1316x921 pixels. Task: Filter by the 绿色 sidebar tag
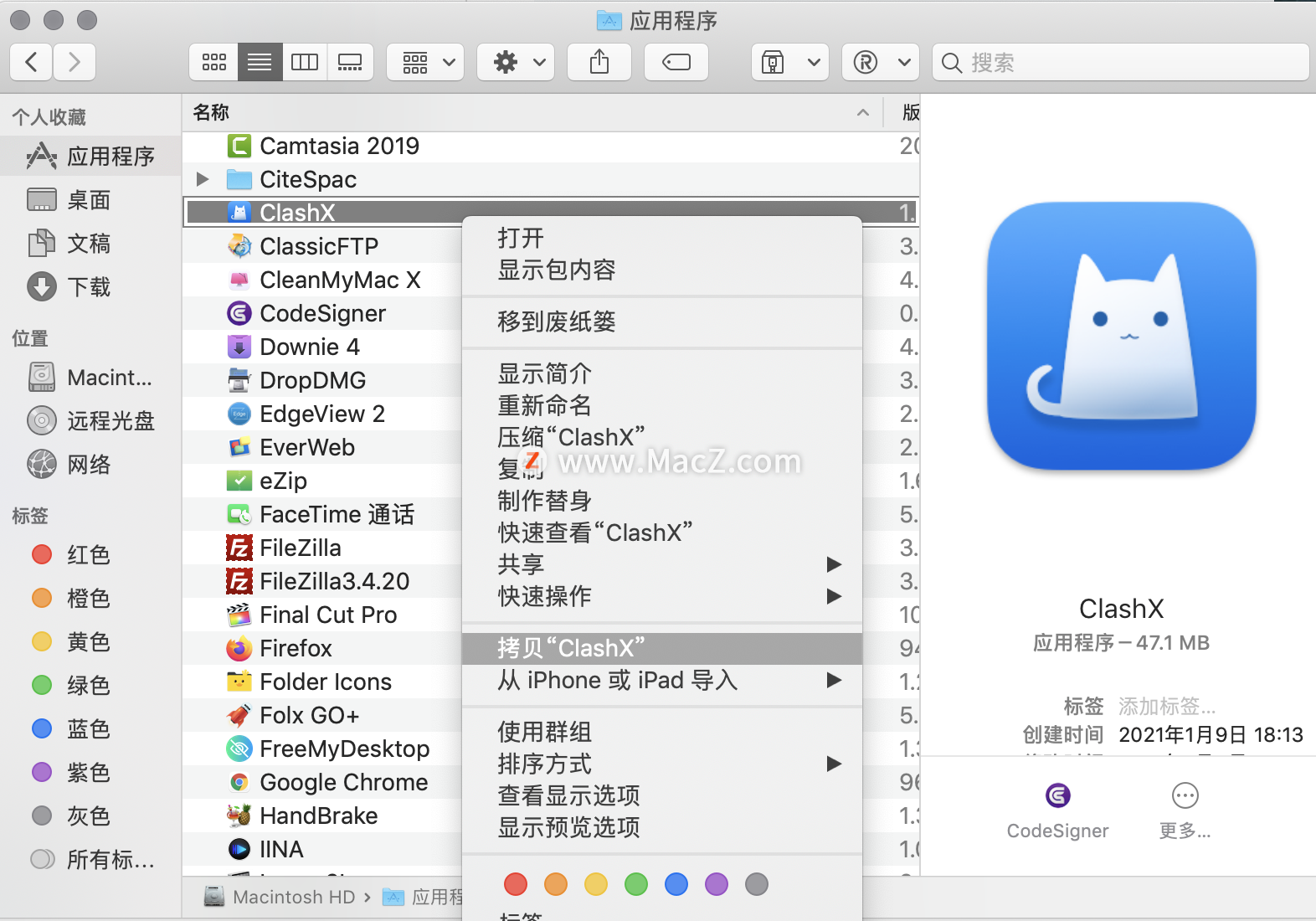coord(90,686)
